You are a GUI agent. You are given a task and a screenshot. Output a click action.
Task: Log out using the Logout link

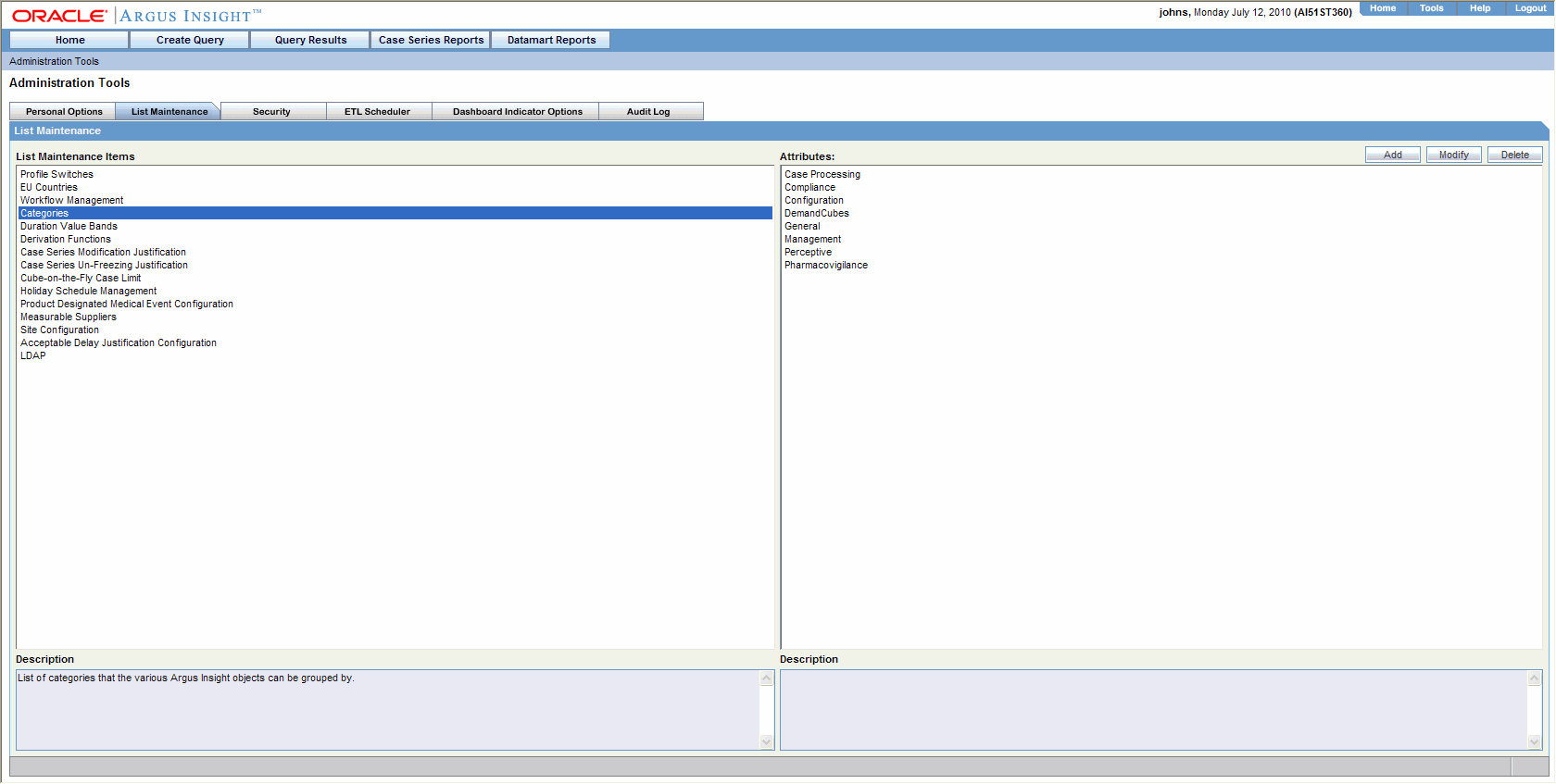pos(1530,8)
